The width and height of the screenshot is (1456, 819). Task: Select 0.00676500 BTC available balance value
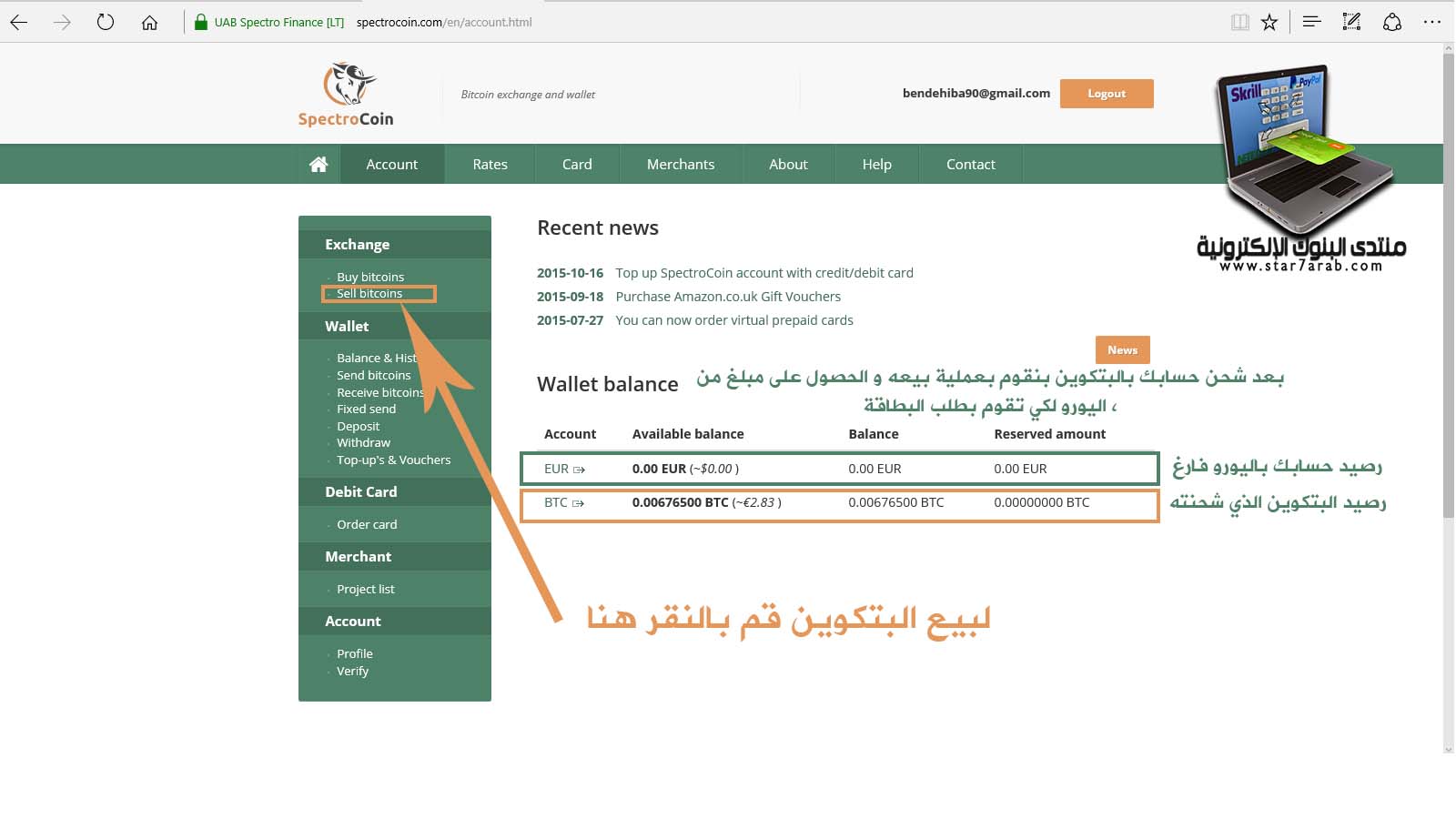click(x=681, y=502)
